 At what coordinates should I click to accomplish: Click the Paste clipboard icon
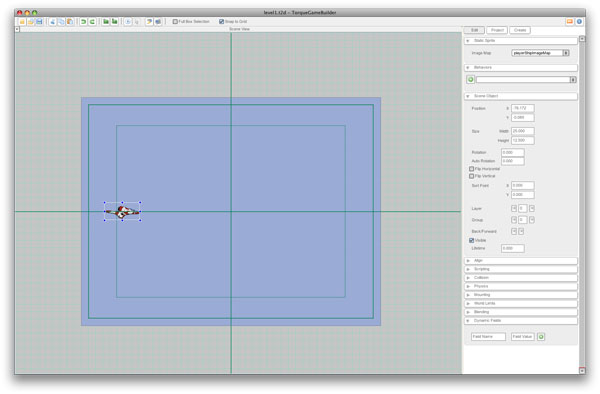tap(70, 21)
